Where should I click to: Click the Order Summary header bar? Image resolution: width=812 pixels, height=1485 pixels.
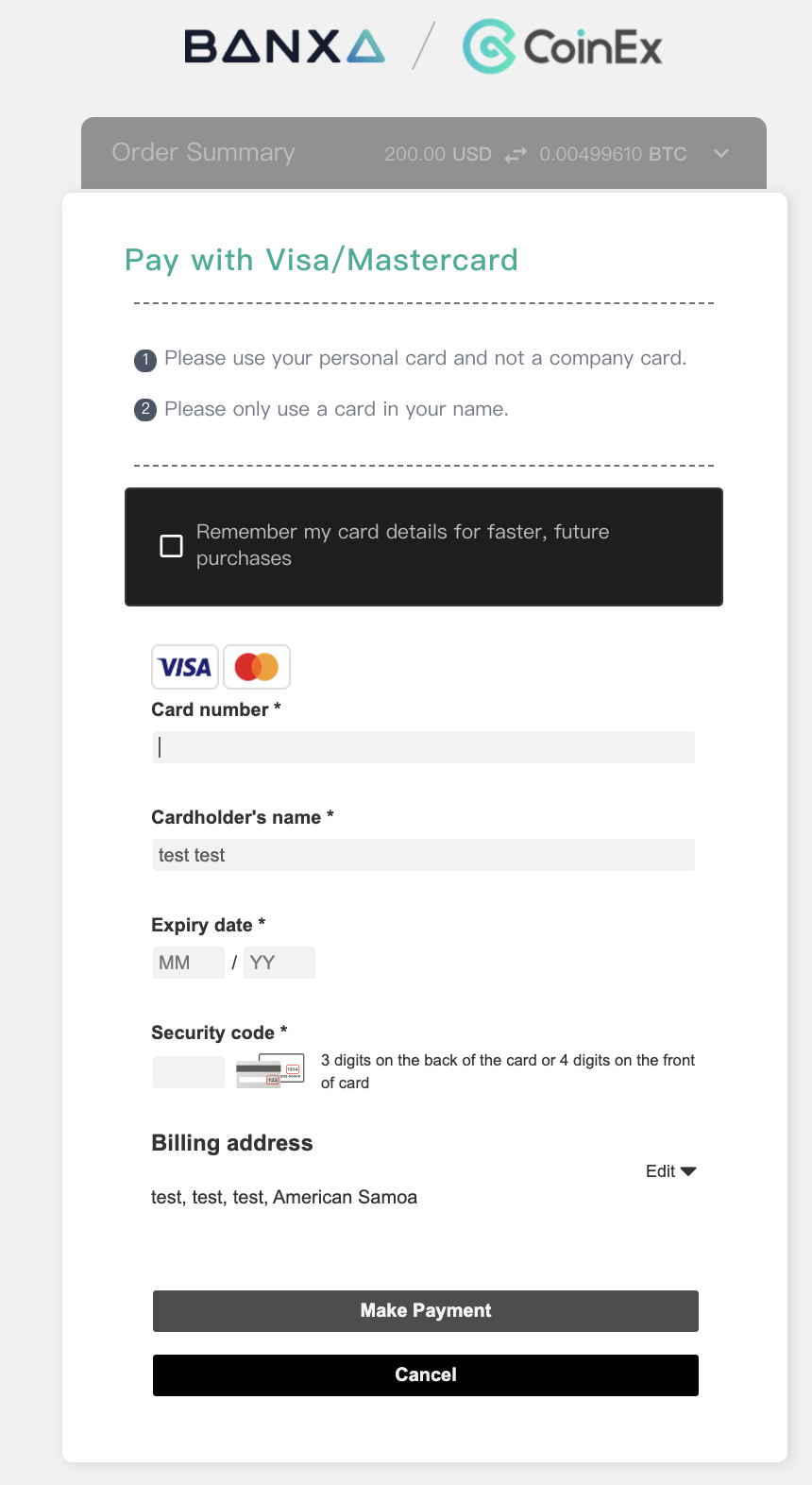pos(424,153)
